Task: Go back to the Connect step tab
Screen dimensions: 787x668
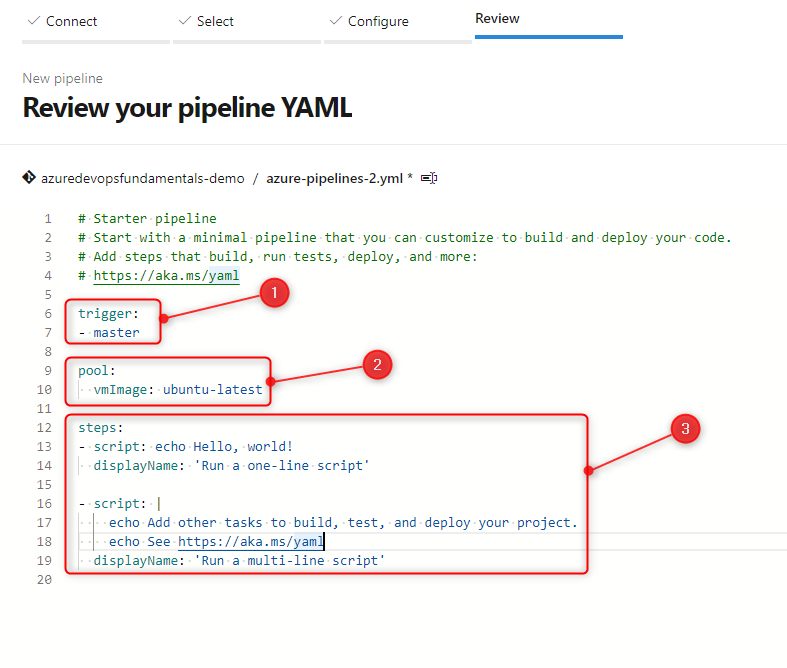Action: tap(72, 21)
